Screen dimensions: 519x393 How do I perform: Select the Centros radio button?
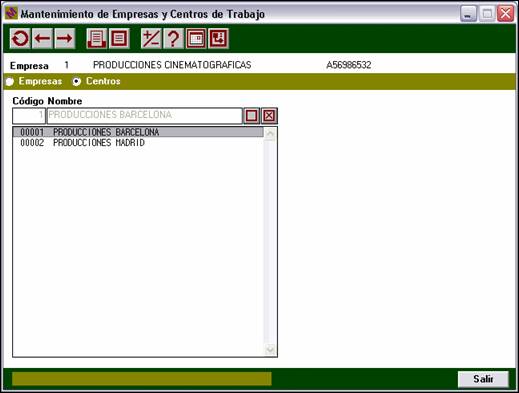(77, 82)
